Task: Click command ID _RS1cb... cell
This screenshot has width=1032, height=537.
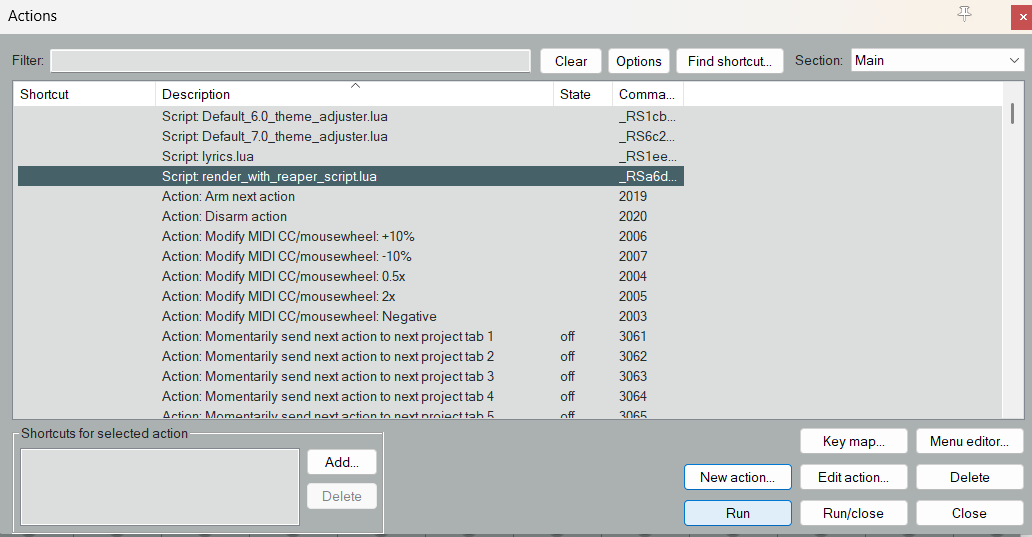Action: pyautogui.click(x=647, y=116)
